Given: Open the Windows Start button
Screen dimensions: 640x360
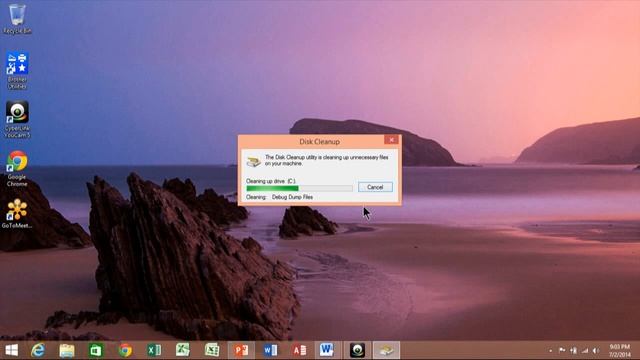Looking at the screenshot, I should pos(11,350).
